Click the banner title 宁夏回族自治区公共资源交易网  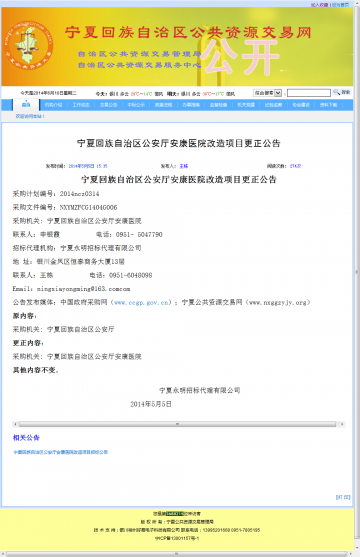(188, 32)
